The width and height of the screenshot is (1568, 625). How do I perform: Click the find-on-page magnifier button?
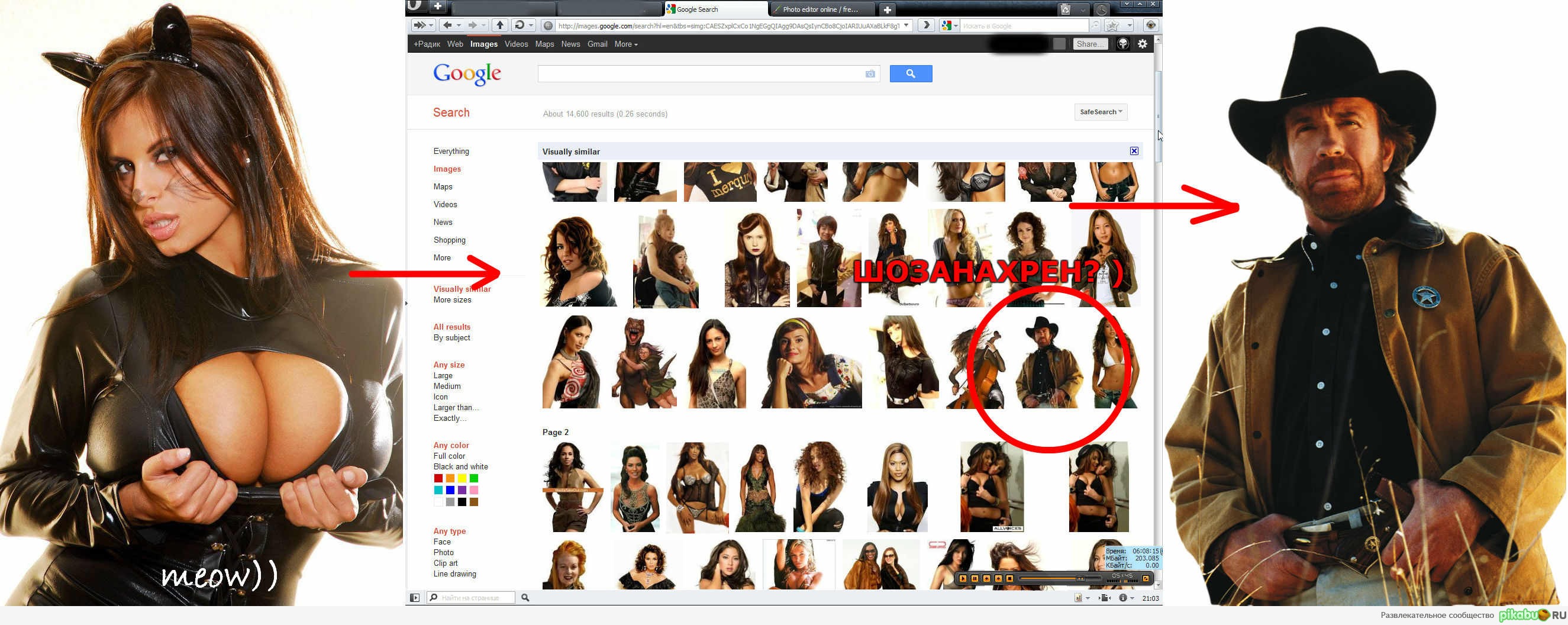pyautogui.click(x=525, y=598)
